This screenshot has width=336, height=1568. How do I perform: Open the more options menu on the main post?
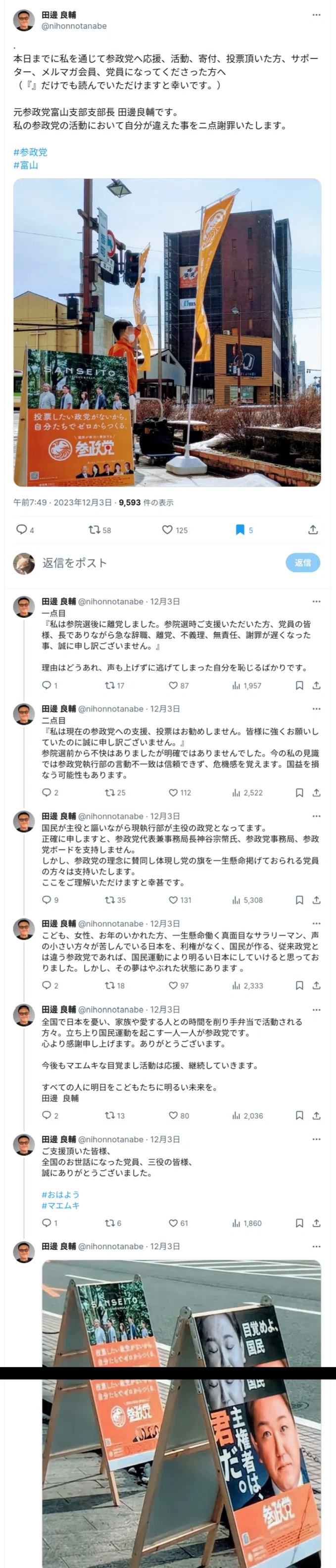click(316, 15)
